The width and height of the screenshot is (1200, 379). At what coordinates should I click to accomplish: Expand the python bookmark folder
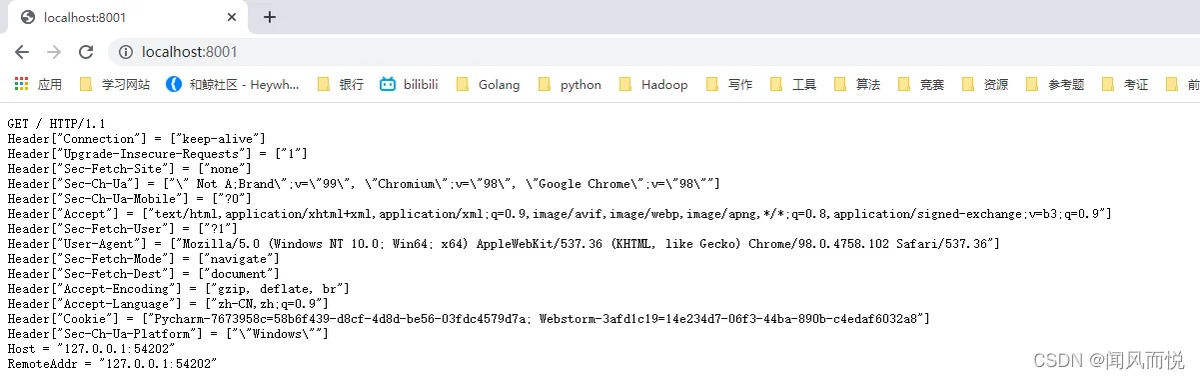pyautogui.click(x=570, y=85)
